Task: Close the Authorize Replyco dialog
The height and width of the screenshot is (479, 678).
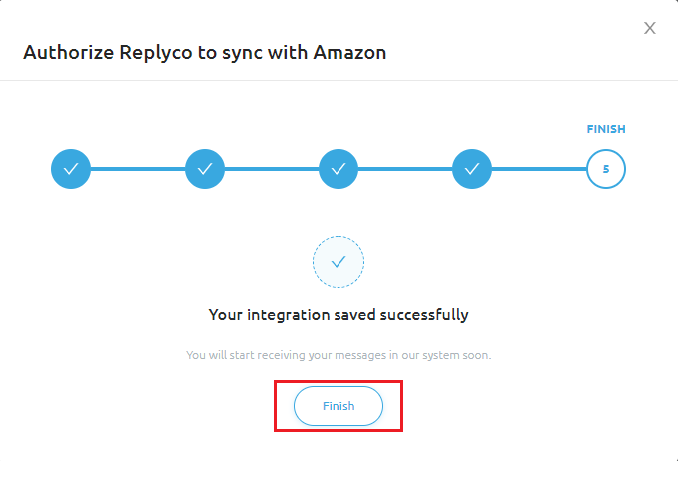Action: (x=649, y=28)
